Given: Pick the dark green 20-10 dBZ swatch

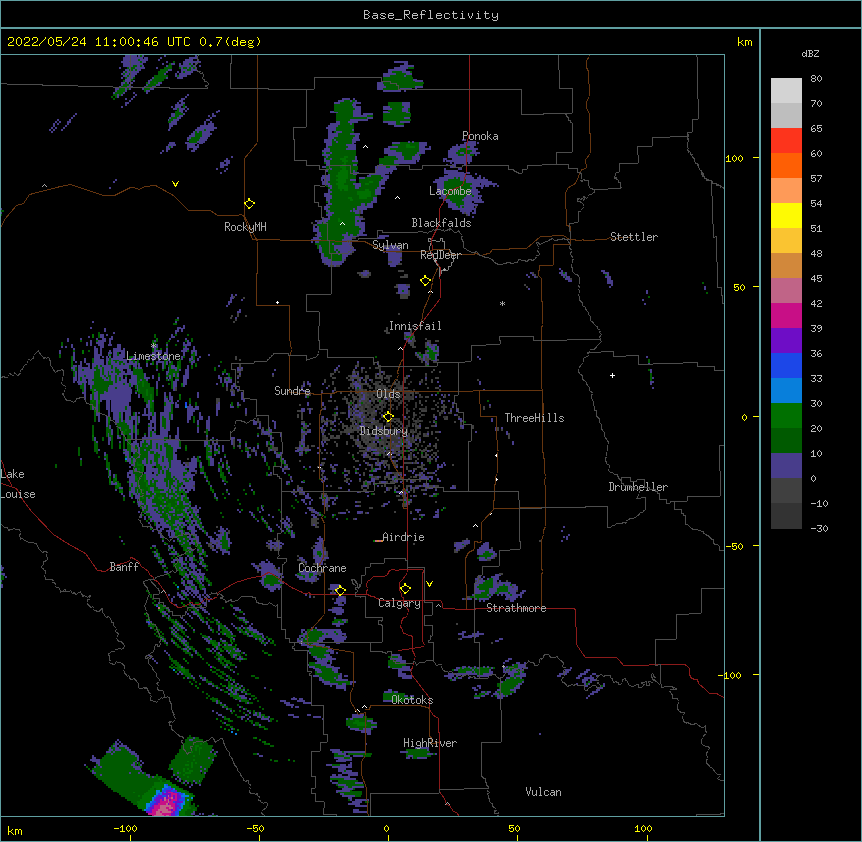Looking at the screenshot, I should (786, 441).
